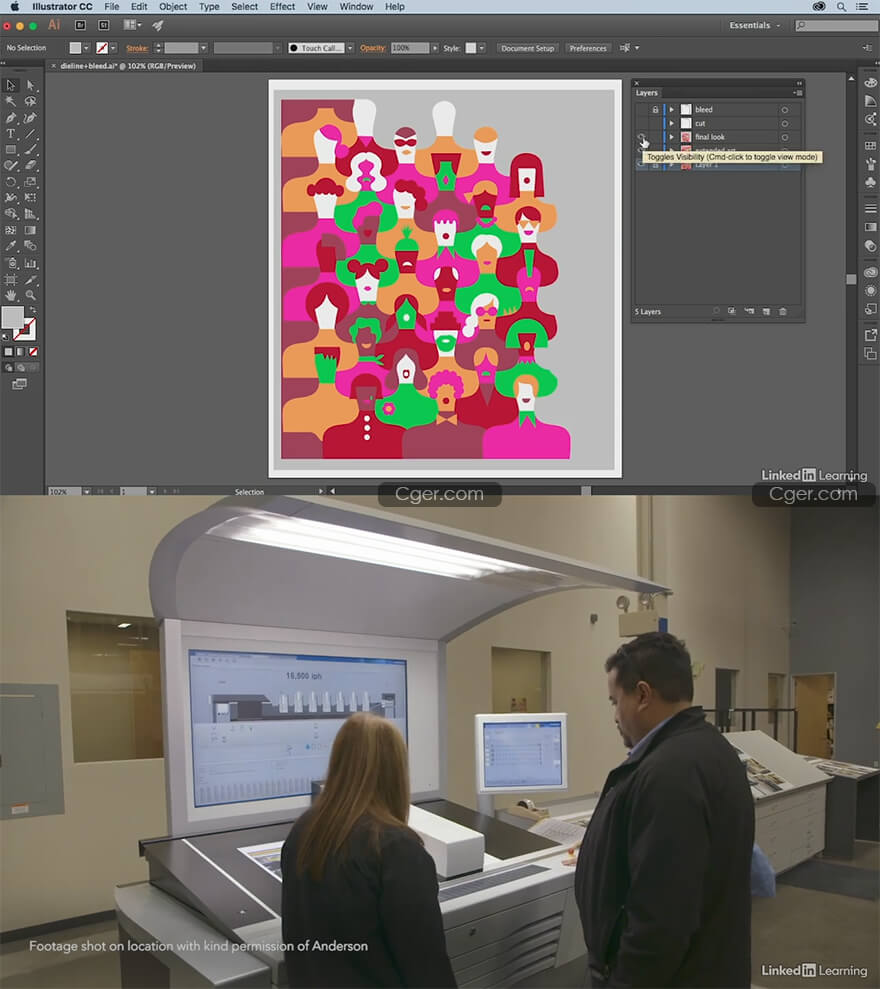Select the Selection tool
880x989 pixels.
(x=11, y=85)
